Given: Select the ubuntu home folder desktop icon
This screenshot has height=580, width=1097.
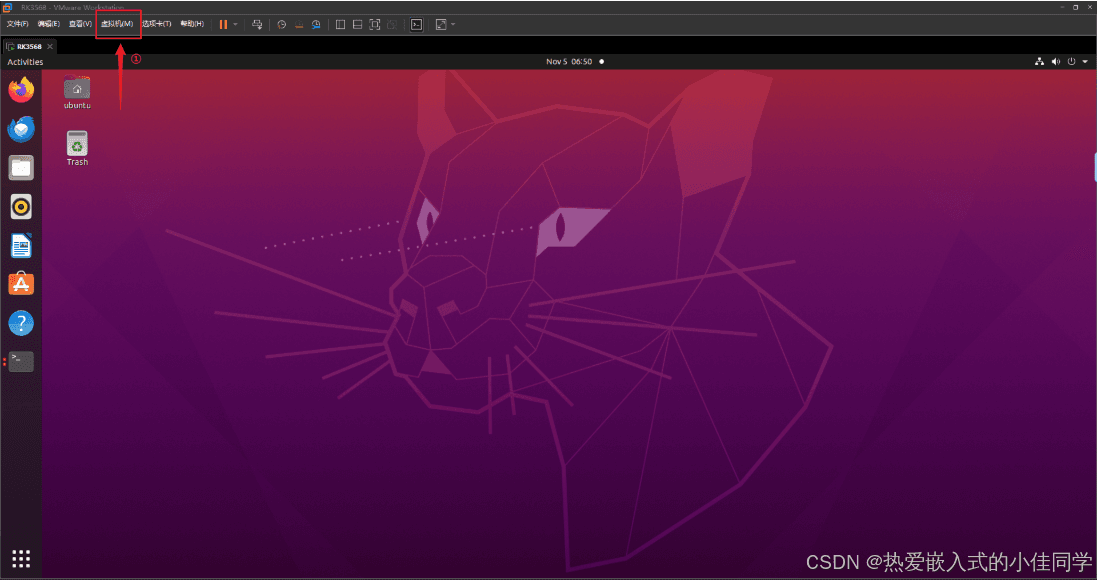Looking at the screenshot, I should (x=77, y=92).
